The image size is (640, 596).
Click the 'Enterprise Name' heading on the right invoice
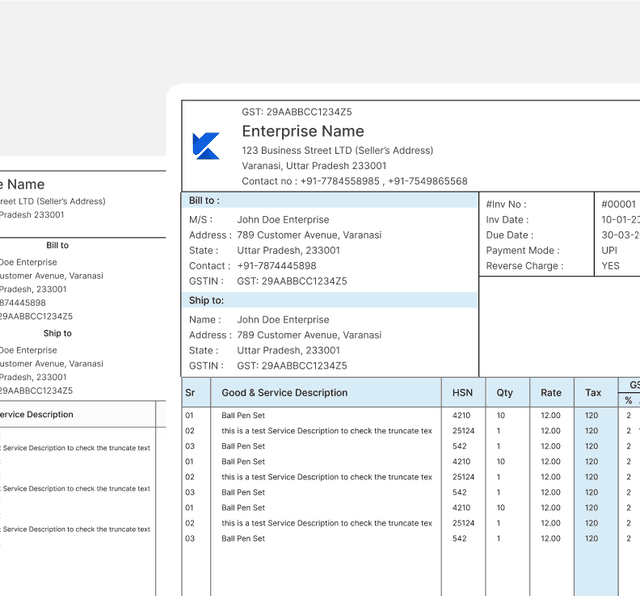pos(303,131)
